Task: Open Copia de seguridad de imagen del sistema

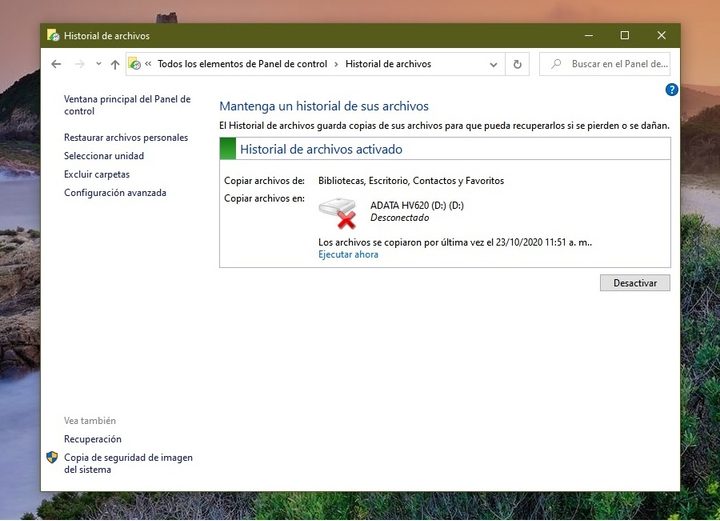Action: (x=128, y=464)
